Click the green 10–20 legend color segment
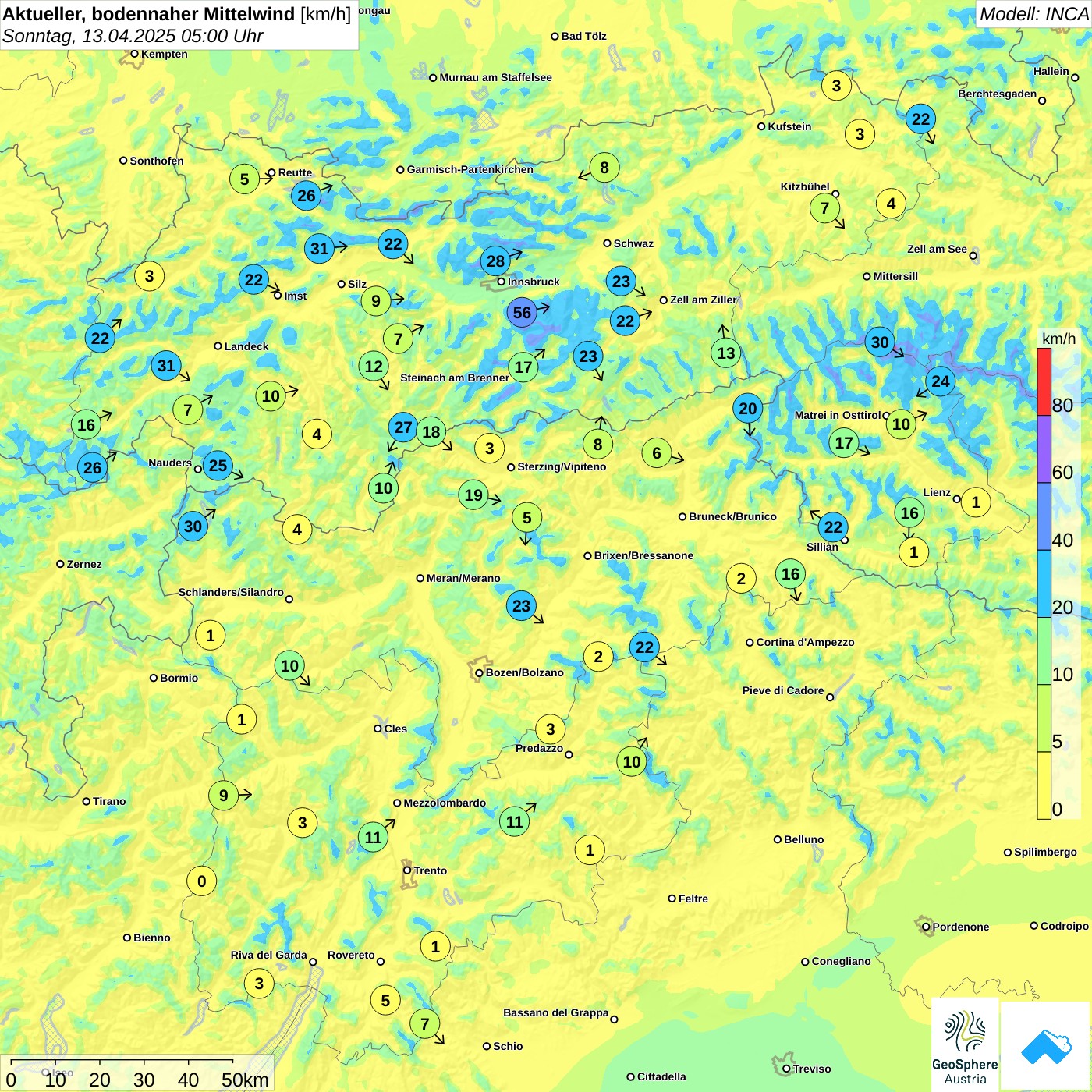Viewport: 1092px width, 1092px height. point(1044,651)
